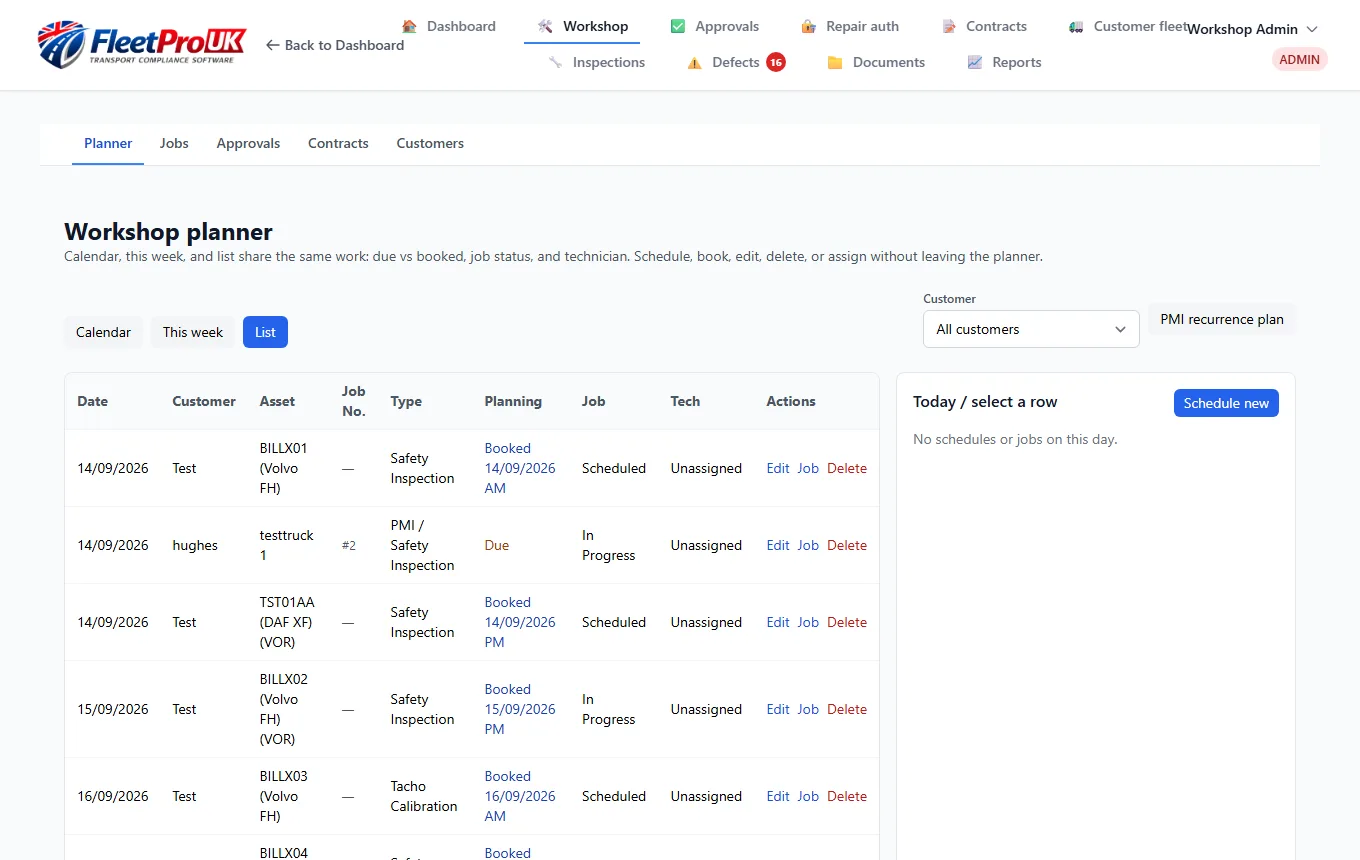Click the ADMIN role badge
The height and width of the screenshot is (860, 1360).
point(1299,59)
